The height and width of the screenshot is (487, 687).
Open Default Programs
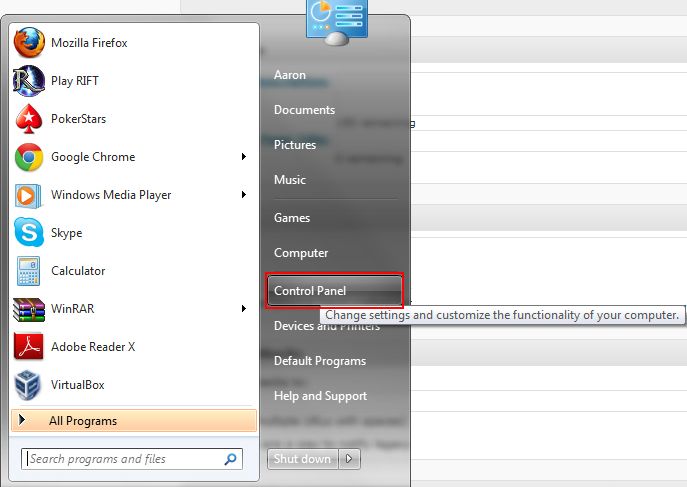point(320,361)
